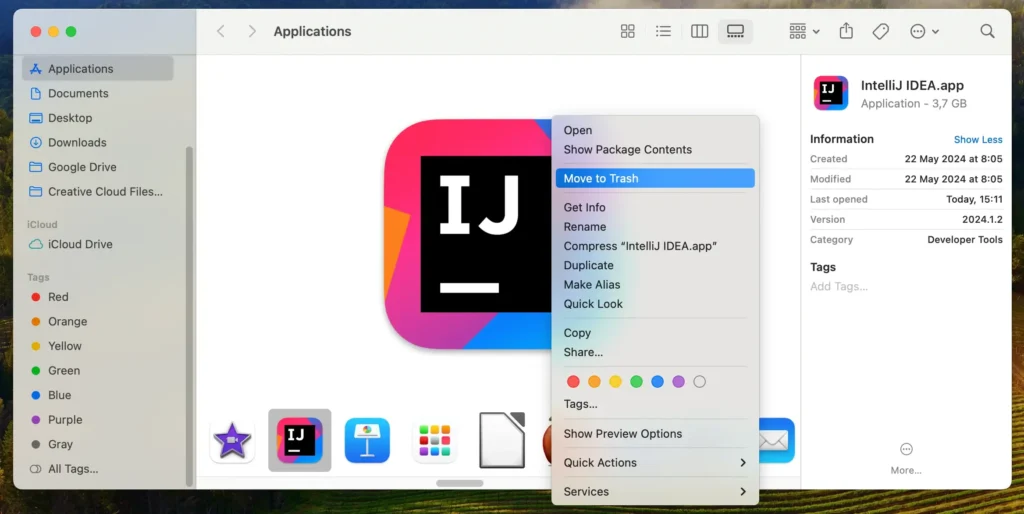This screenshot has width=1024, height=514.
Task: Open Creative Cloud Files in sidebar
Action: coord(98,192)
